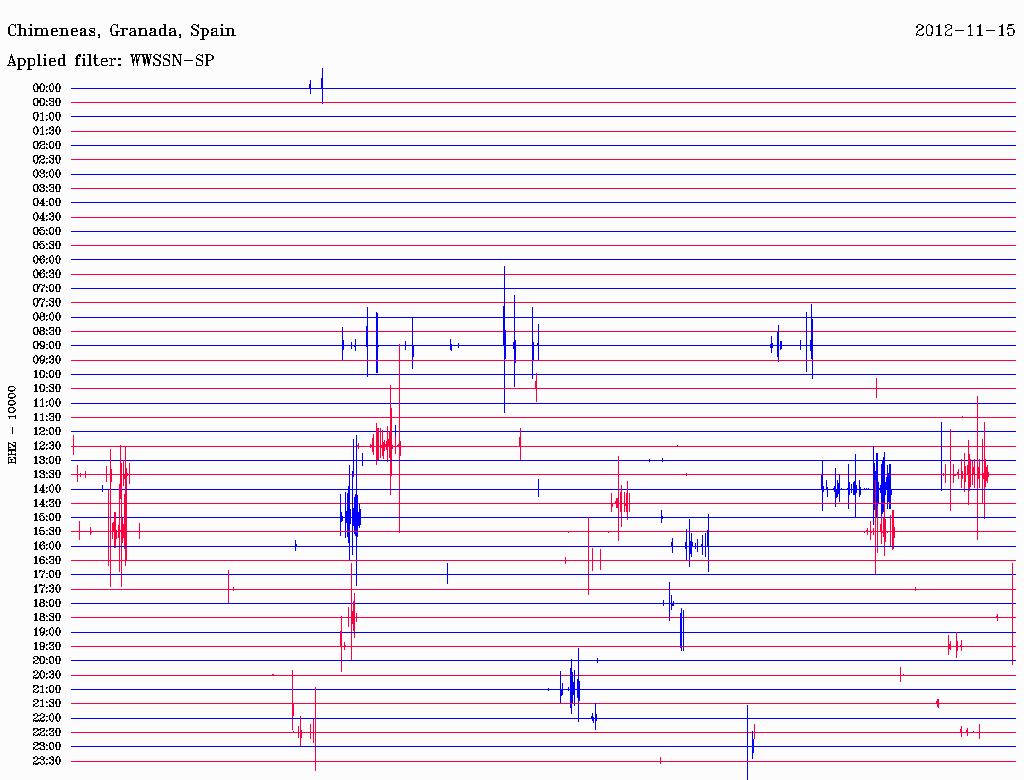Click the '12:30' time label
Screen dimensions: 1024x780
(47, 446)
